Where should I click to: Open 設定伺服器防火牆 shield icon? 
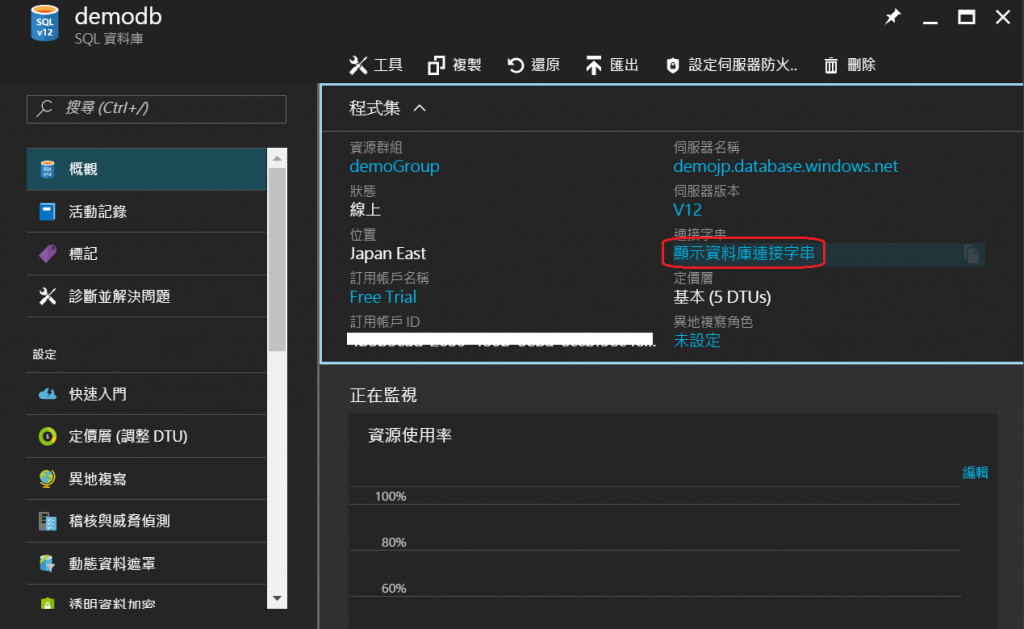(x=673, y=65)
